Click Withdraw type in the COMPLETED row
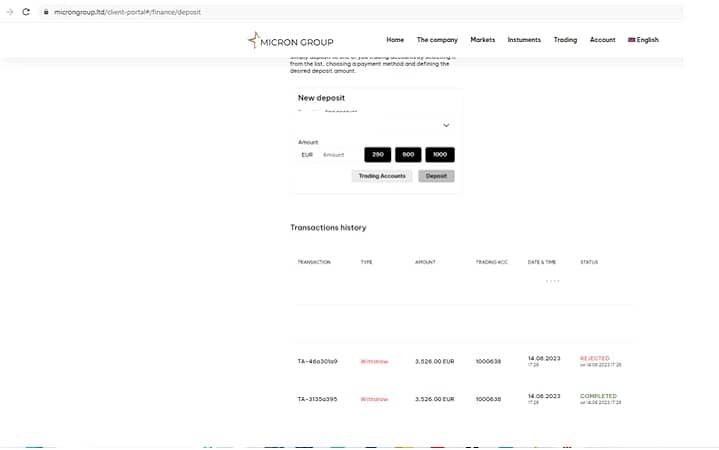The height and width of the screenshot is (450, 719). pos(374,399)
